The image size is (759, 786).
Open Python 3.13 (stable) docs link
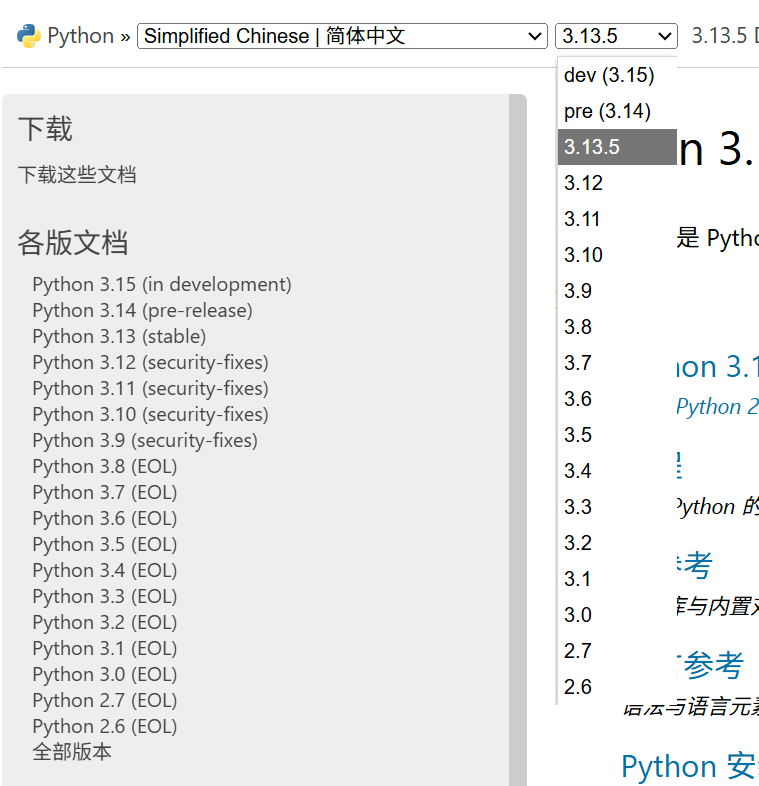click(119, 337)
